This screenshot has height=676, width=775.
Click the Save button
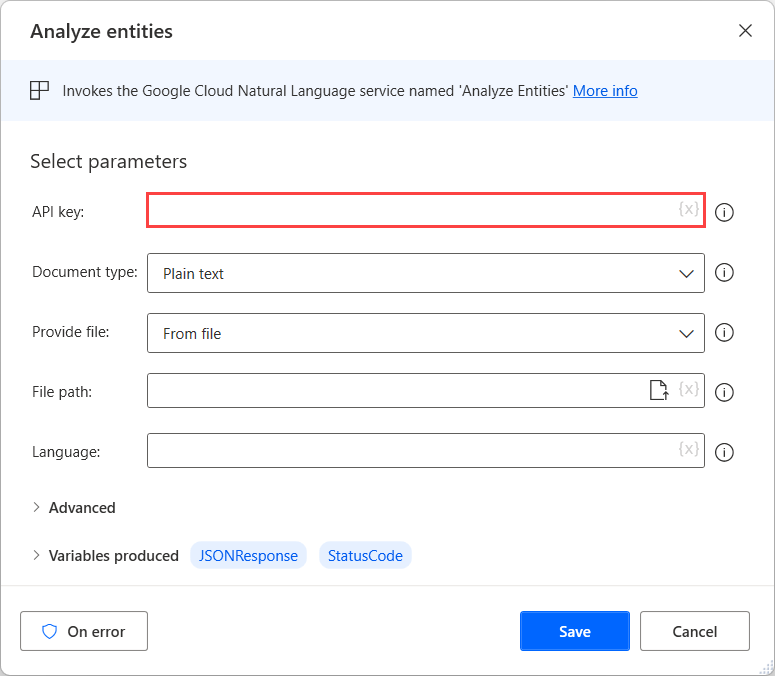(x=574, y=631)
